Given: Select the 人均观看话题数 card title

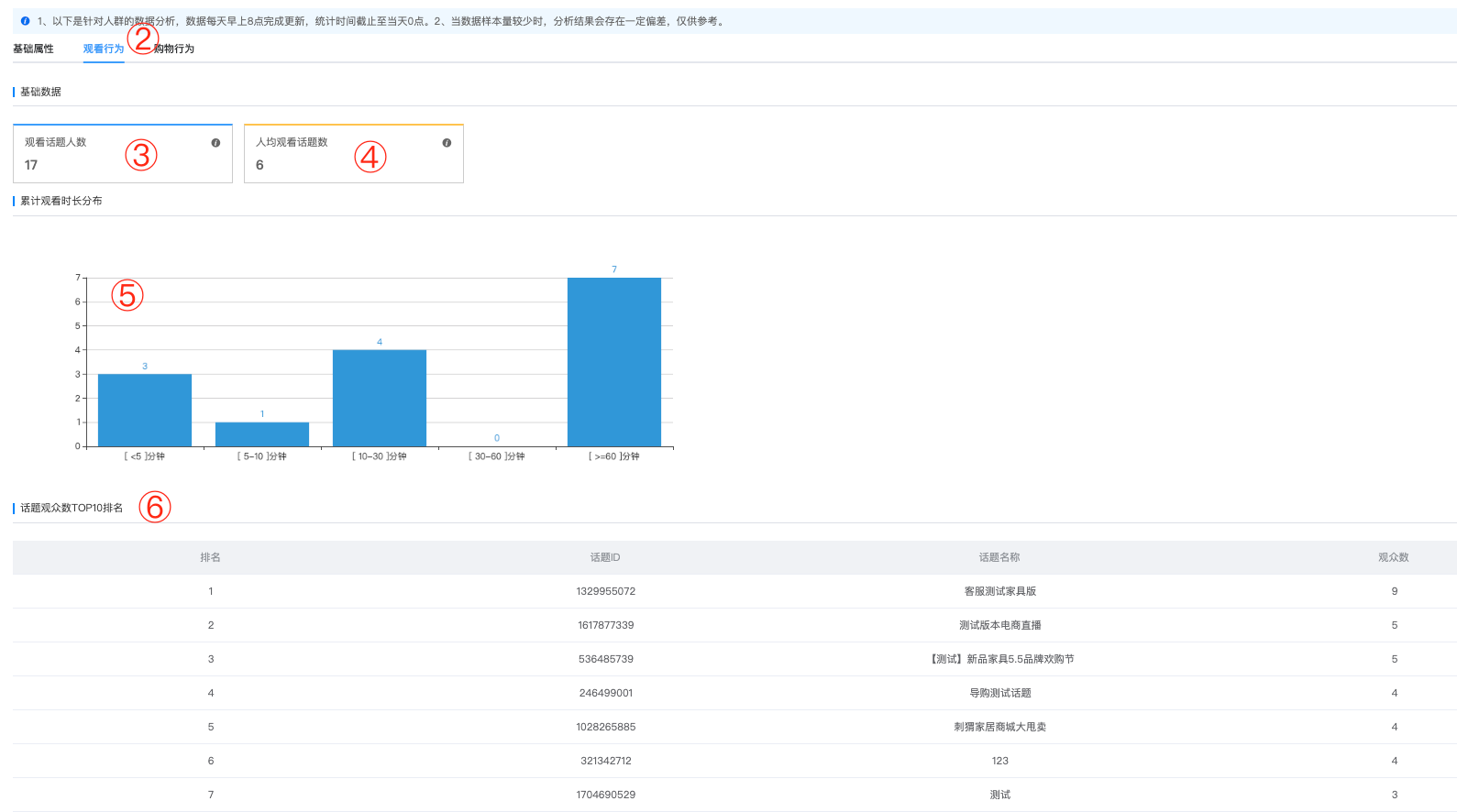Looking at the screenshot, I should click(292, 142).
